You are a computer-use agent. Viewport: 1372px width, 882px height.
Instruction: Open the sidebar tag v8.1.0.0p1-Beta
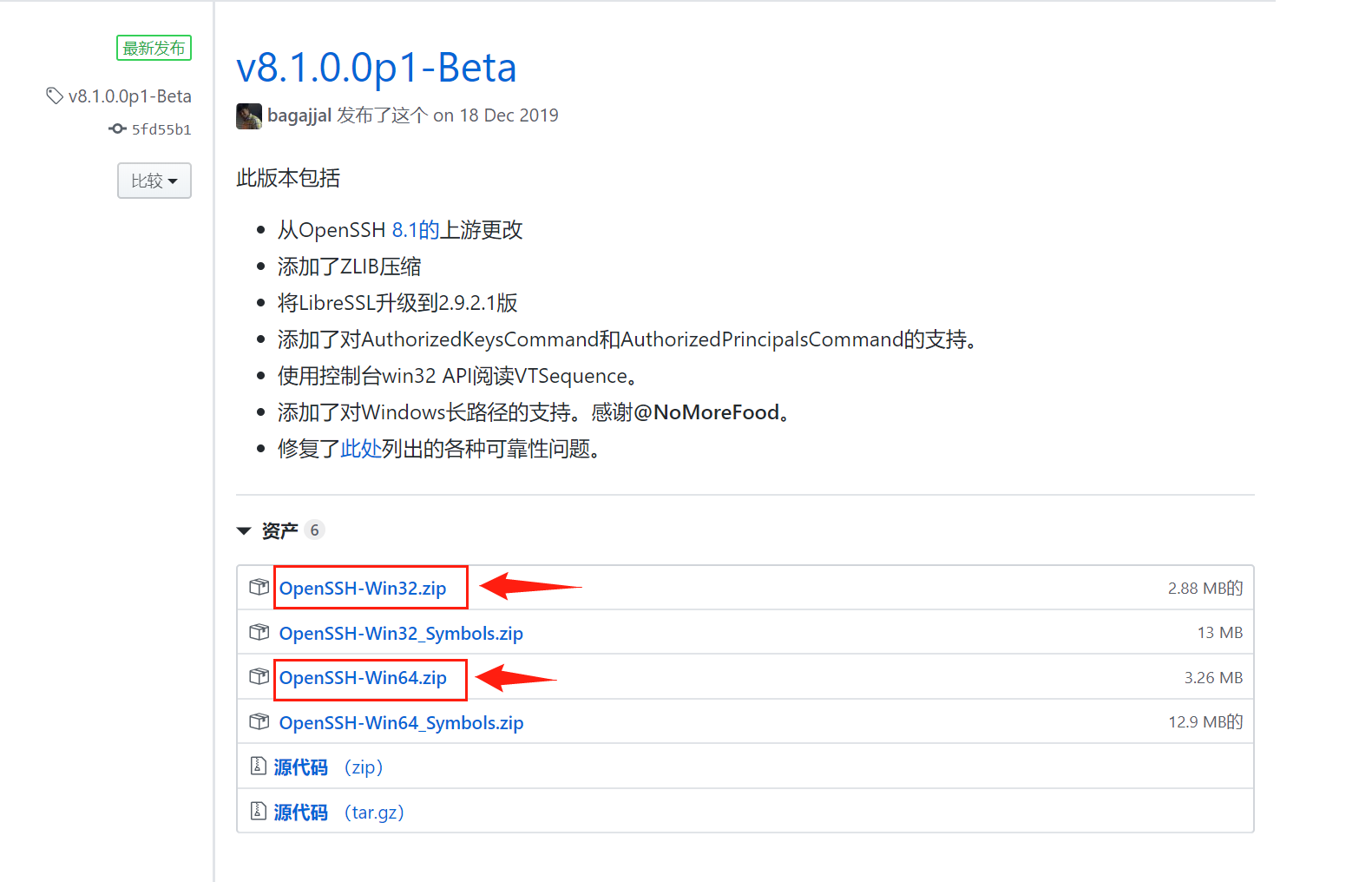pos(130,96)
